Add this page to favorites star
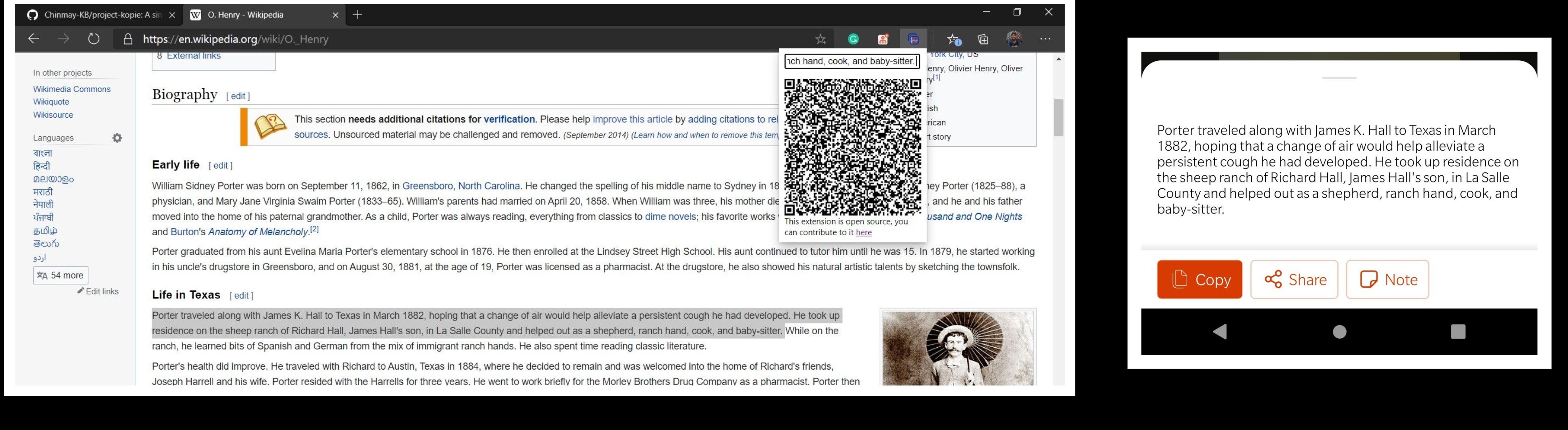 (821, 39)
